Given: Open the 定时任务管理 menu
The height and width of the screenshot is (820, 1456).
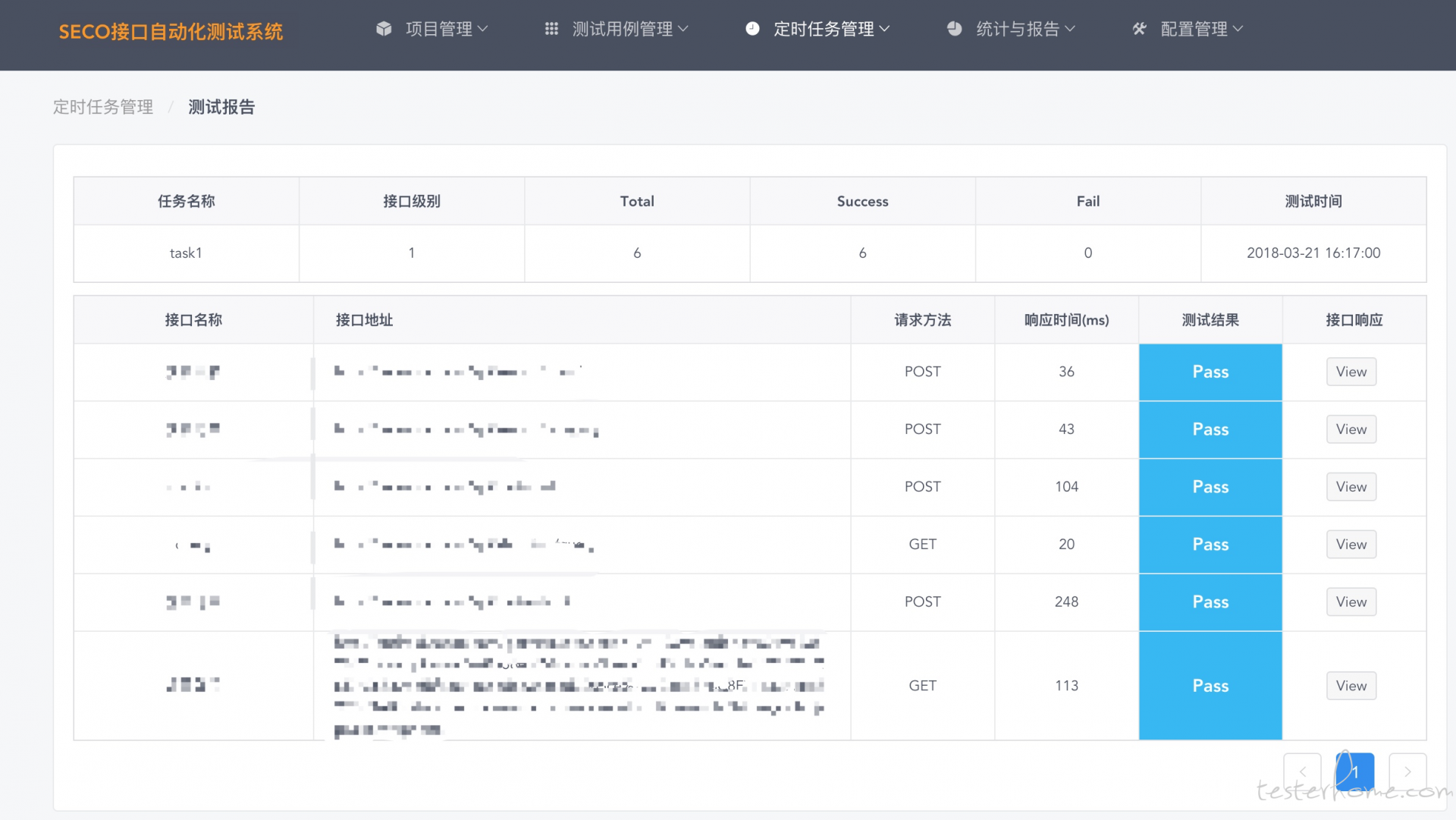Looking at the screenshot, I should tap(817, 29).
